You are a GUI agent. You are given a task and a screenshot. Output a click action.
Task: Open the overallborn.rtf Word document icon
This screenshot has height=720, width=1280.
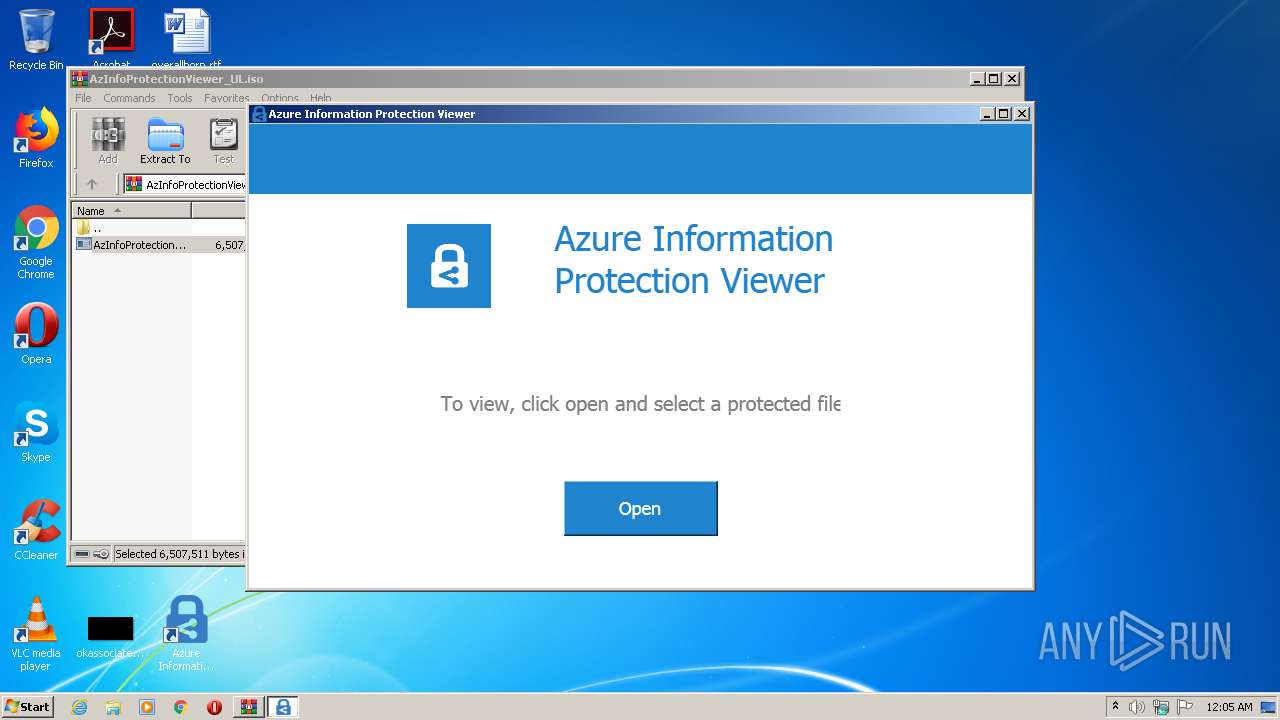coord(187,38)
